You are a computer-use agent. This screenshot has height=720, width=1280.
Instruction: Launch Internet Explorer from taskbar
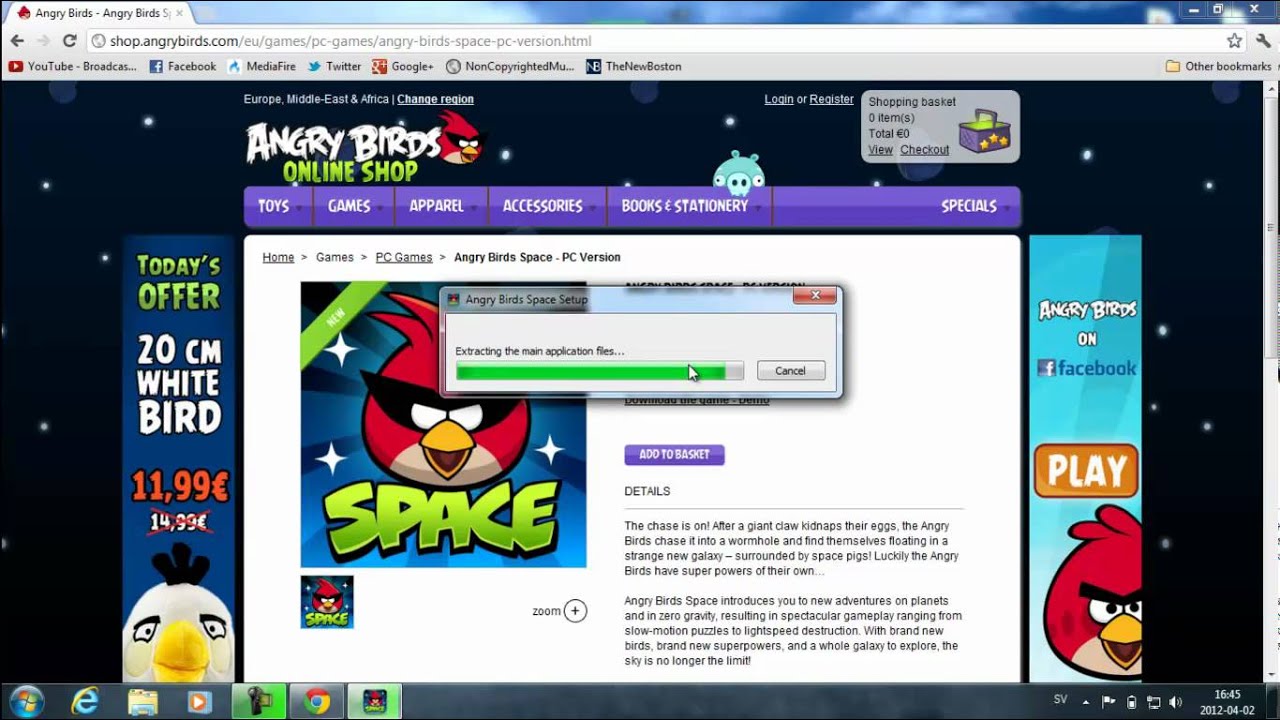pos(85,701)
